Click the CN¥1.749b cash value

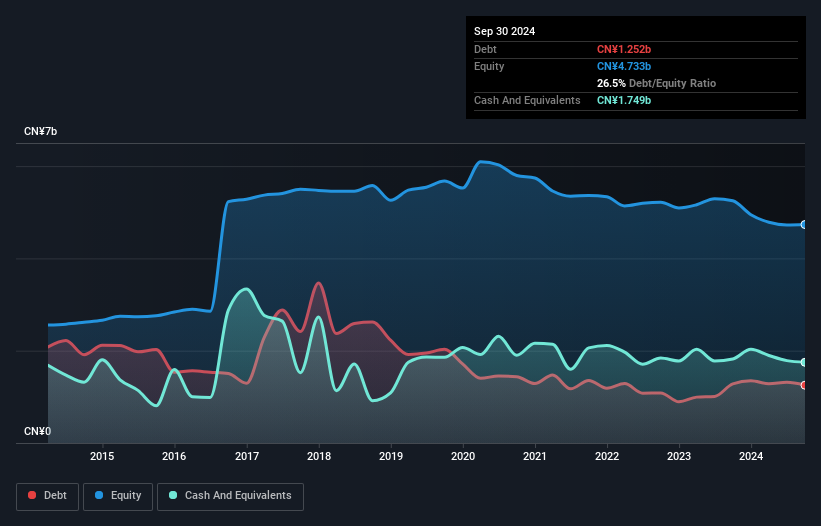pyautogui.click(x=624, y=100)
